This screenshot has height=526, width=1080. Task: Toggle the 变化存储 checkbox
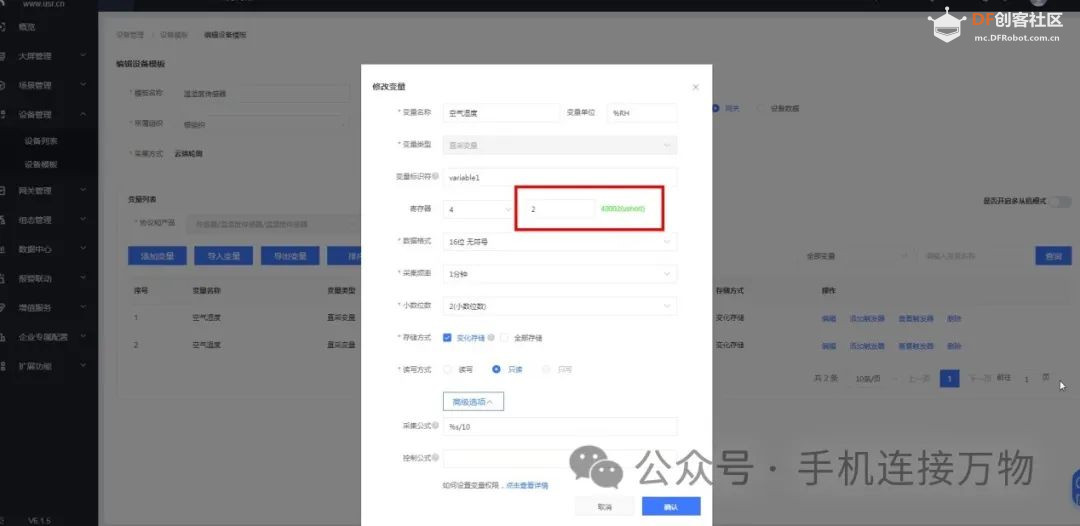point(447,337)
